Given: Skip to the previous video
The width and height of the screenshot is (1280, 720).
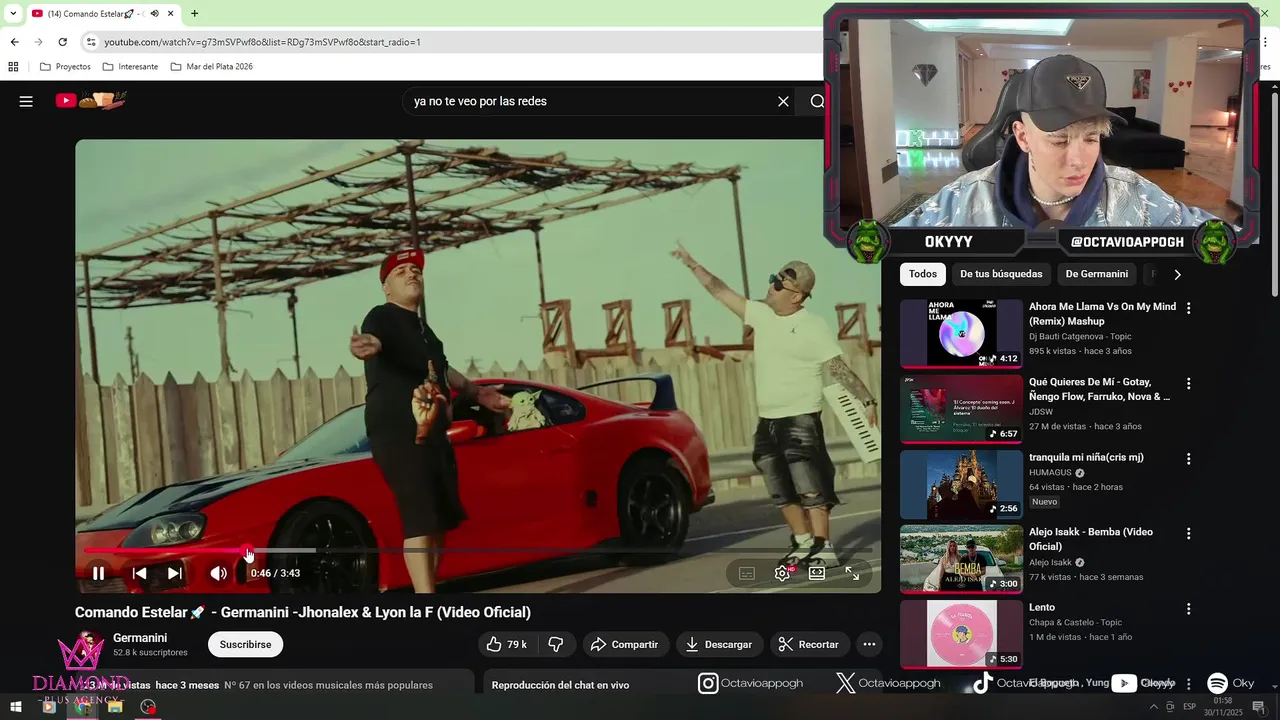Looking at the screenshot, I should 139,573.
